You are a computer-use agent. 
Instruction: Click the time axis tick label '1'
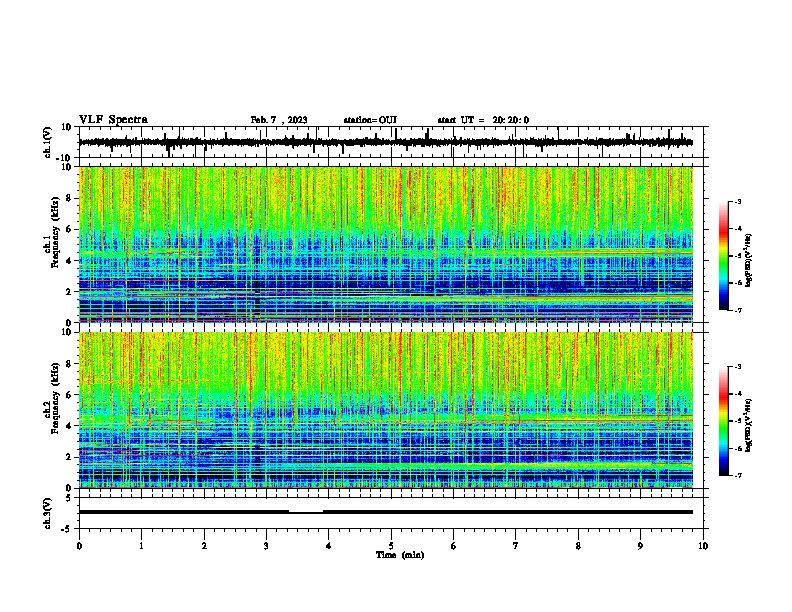pyautogui.click(x=141, y=546)
